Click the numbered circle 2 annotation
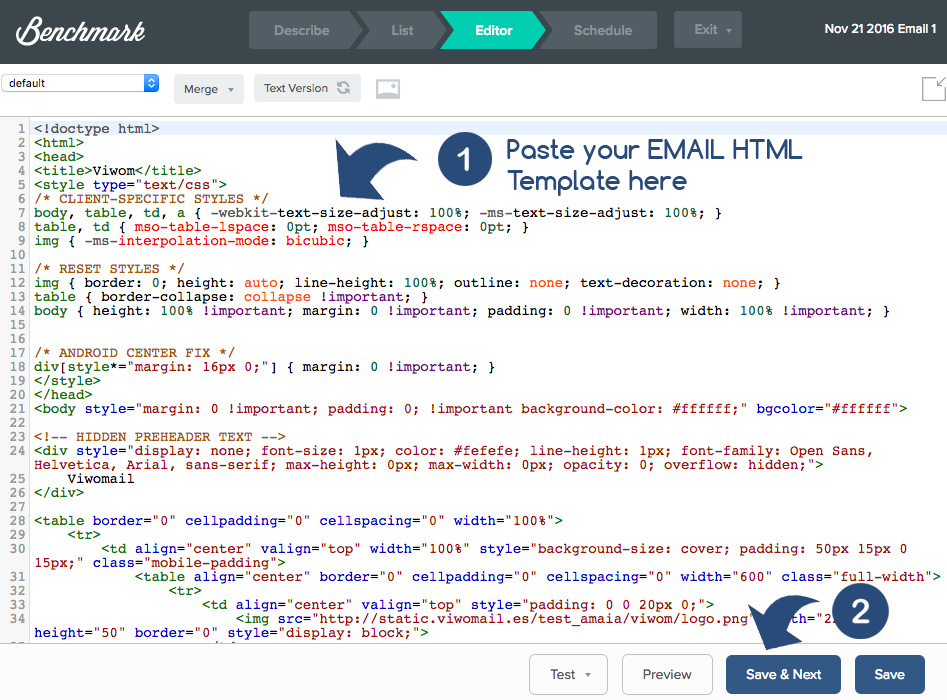 (860, 610)
